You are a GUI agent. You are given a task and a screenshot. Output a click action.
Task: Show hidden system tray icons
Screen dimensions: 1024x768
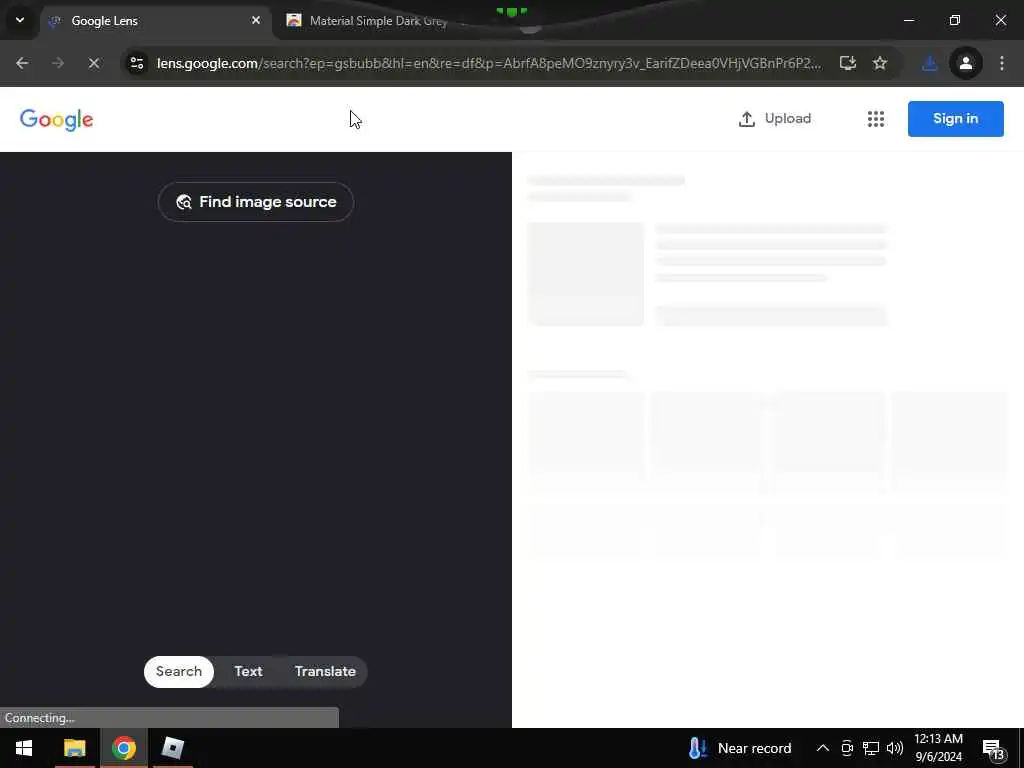(x=823, y=748)
